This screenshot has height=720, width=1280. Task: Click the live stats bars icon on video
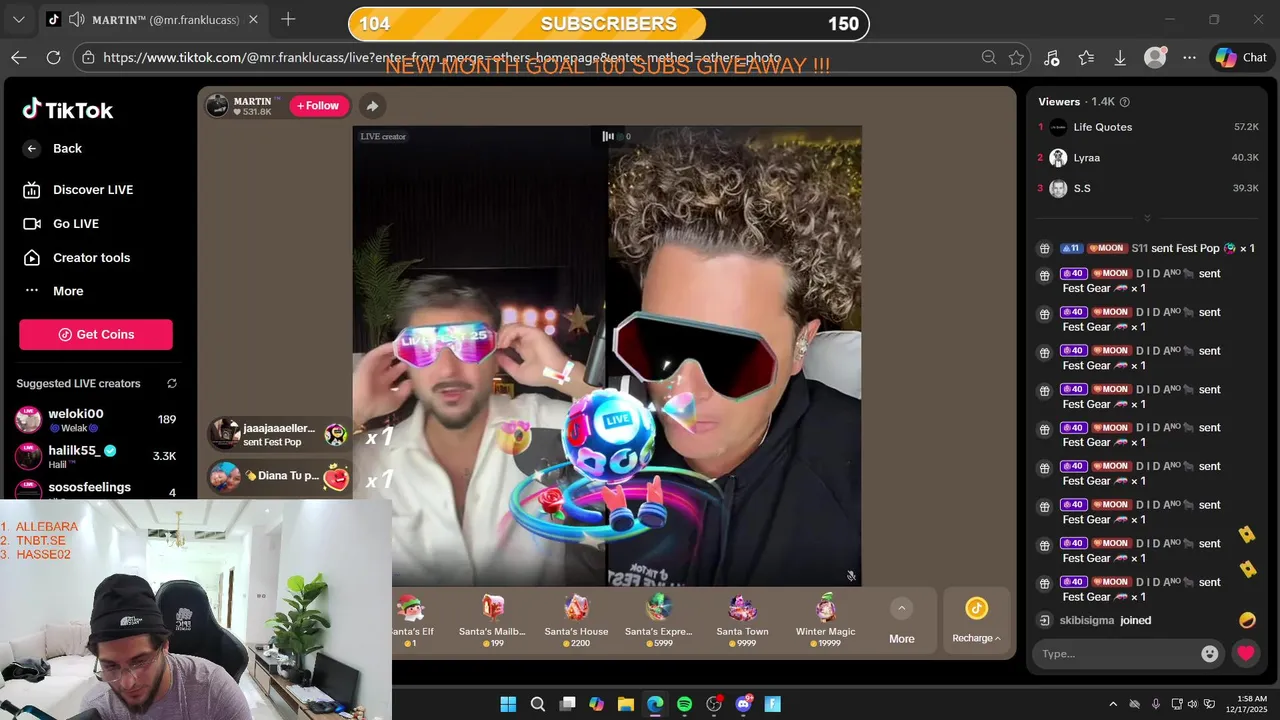[x=608, y=136]
